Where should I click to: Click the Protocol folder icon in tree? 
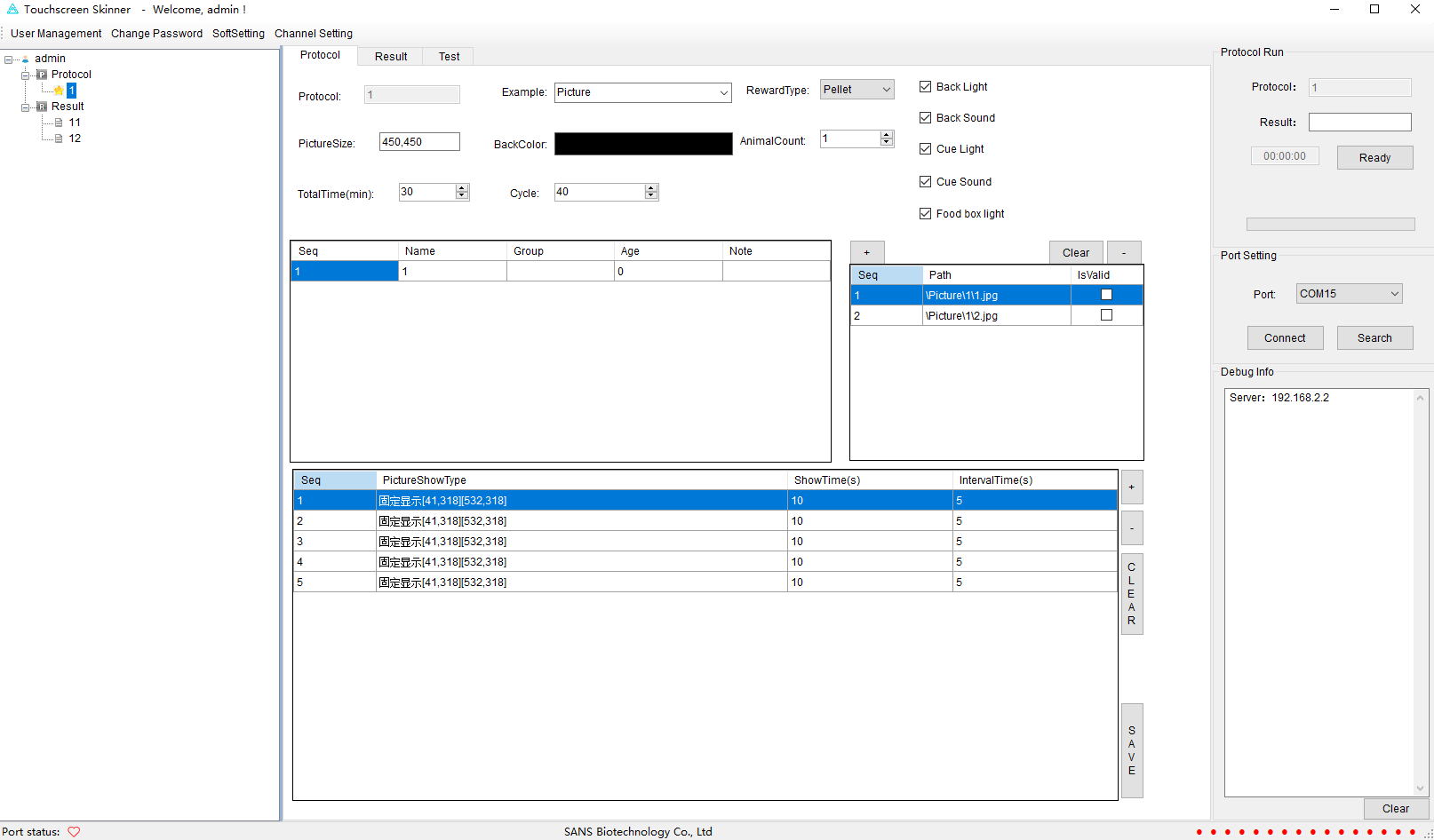pos(42,75)
